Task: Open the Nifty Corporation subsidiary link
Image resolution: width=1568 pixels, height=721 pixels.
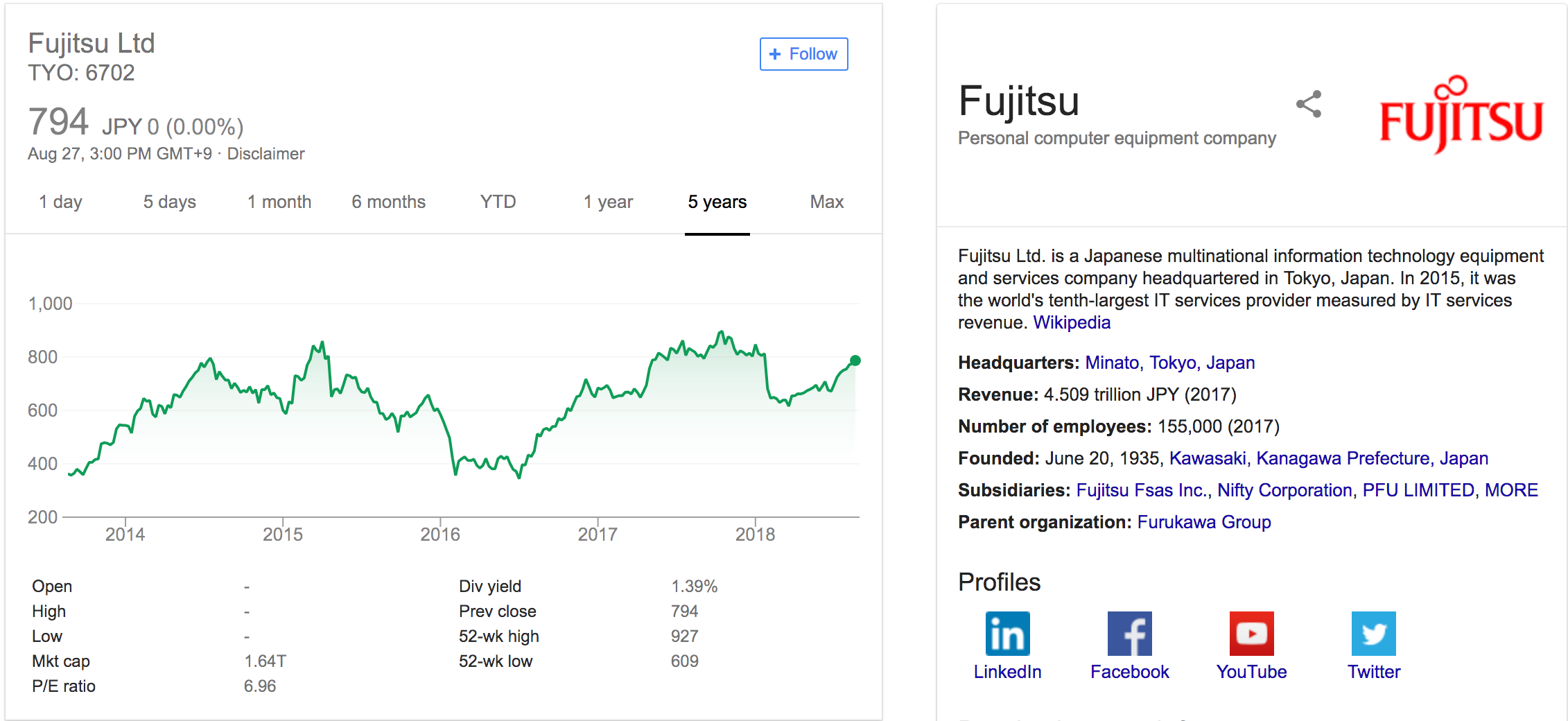Action: [1284, 490]
